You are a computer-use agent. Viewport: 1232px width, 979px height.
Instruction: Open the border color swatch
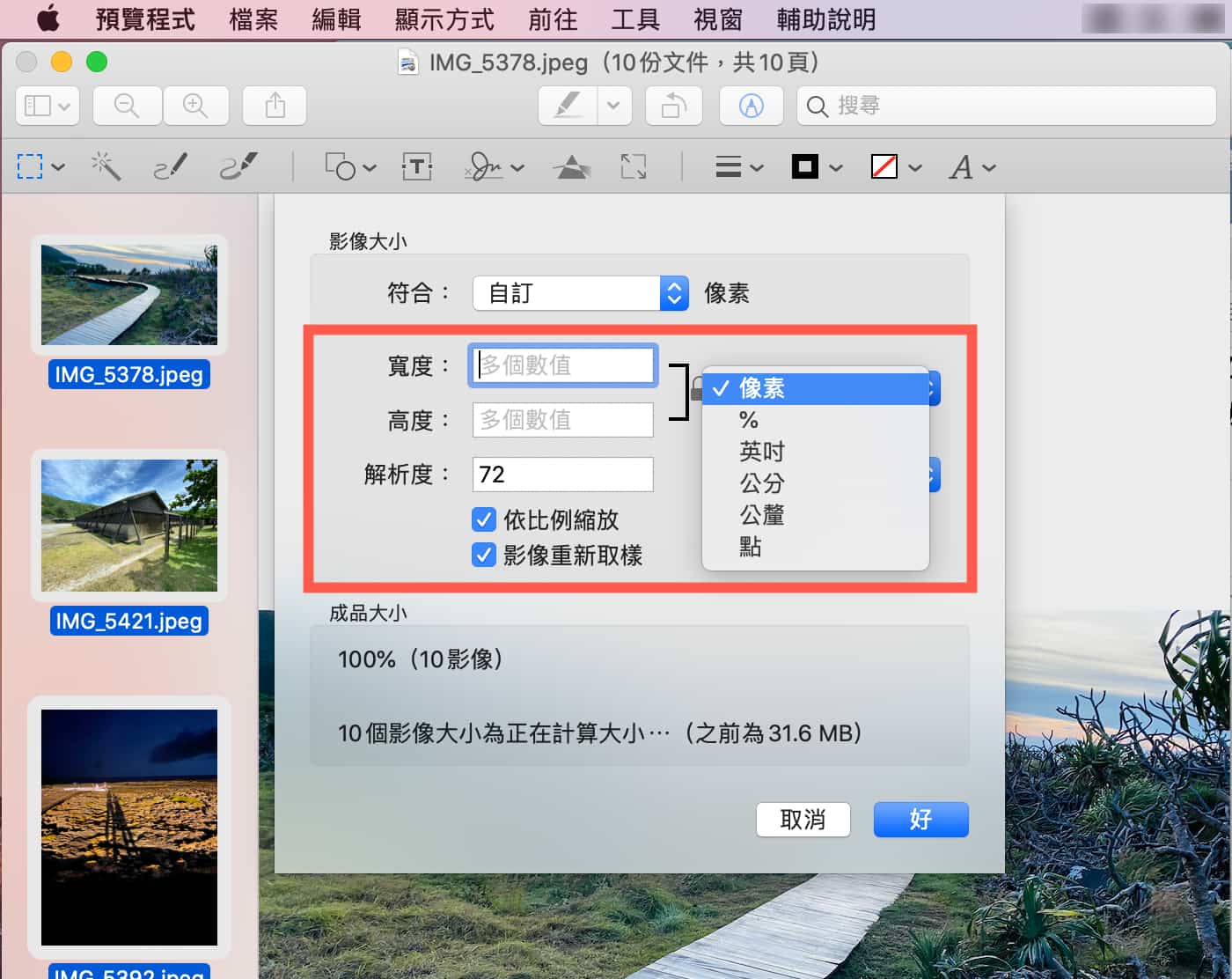(818, 166)
